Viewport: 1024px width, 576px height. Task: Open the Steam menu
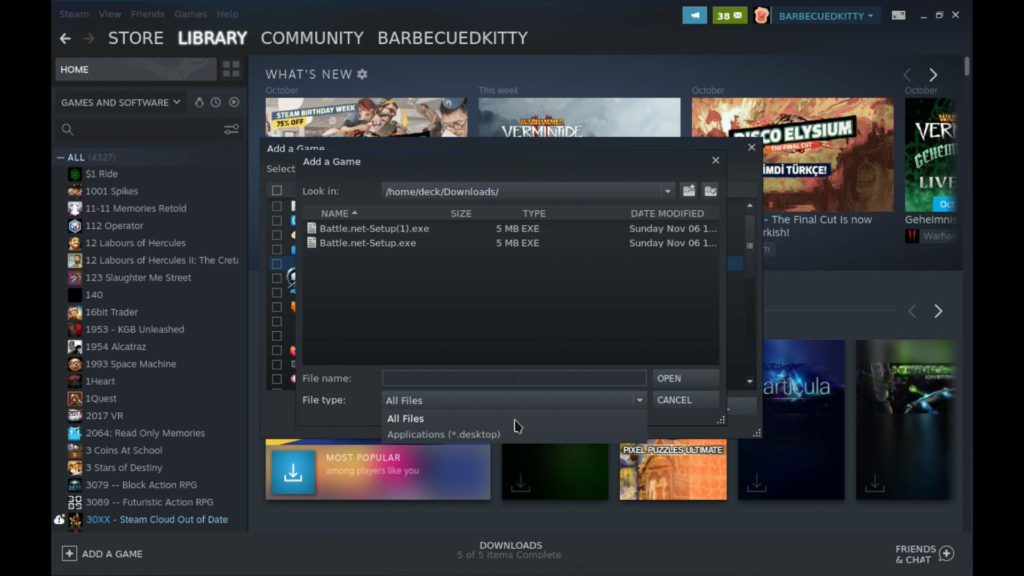click(74, 14)
